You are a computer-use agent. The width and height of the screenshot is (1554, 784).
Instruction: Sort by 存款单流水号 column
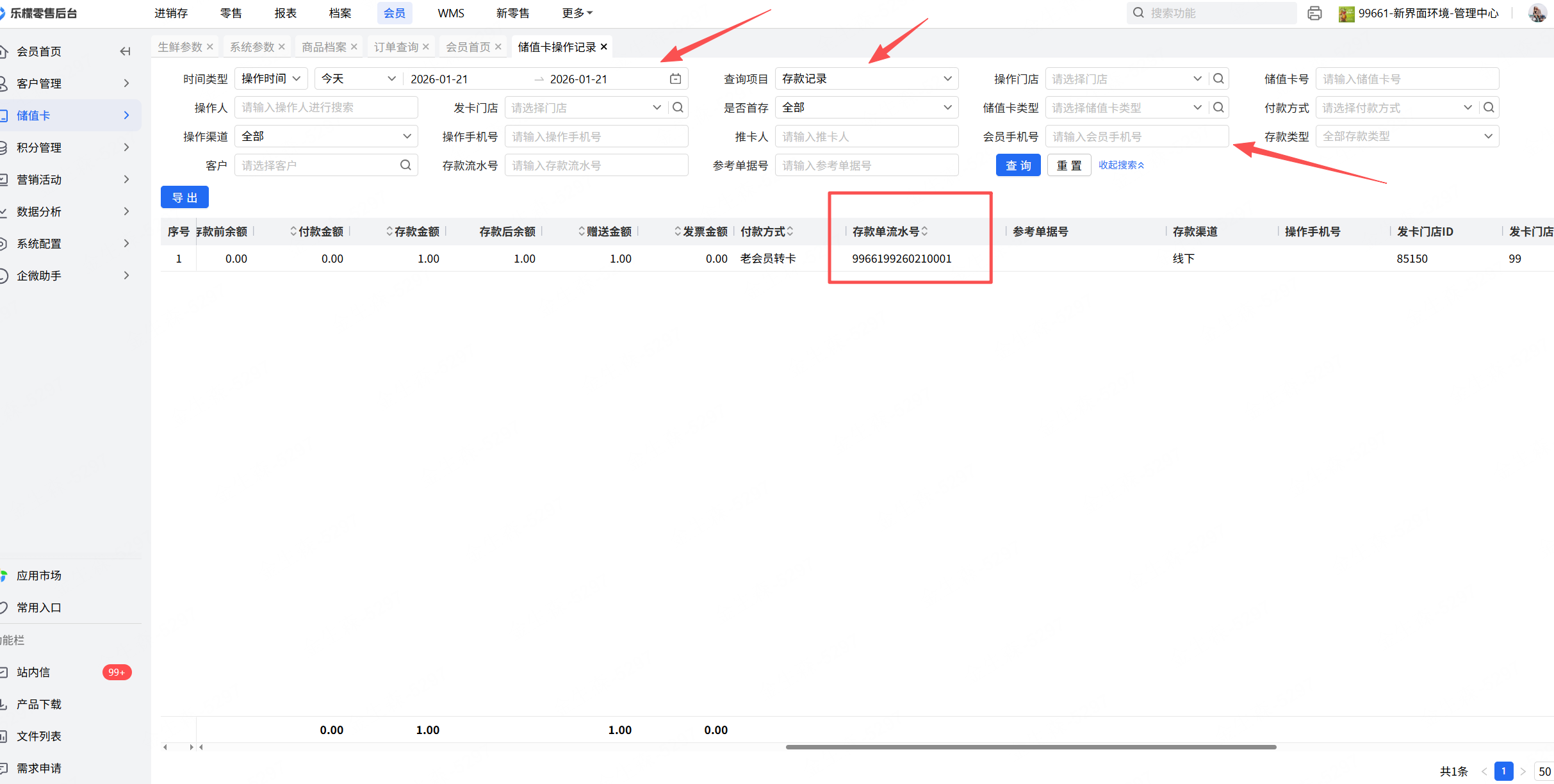point(924,231)
